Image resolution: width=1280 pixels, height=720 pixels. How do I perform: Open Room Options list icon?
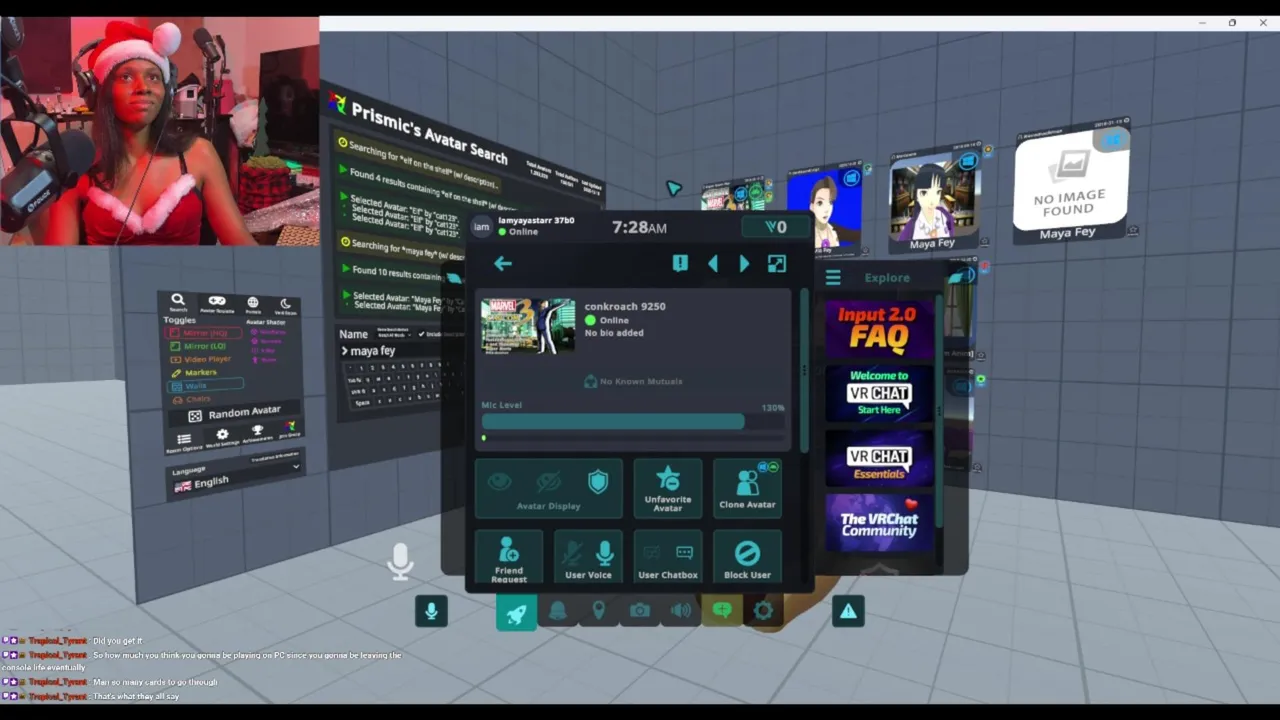184,441
